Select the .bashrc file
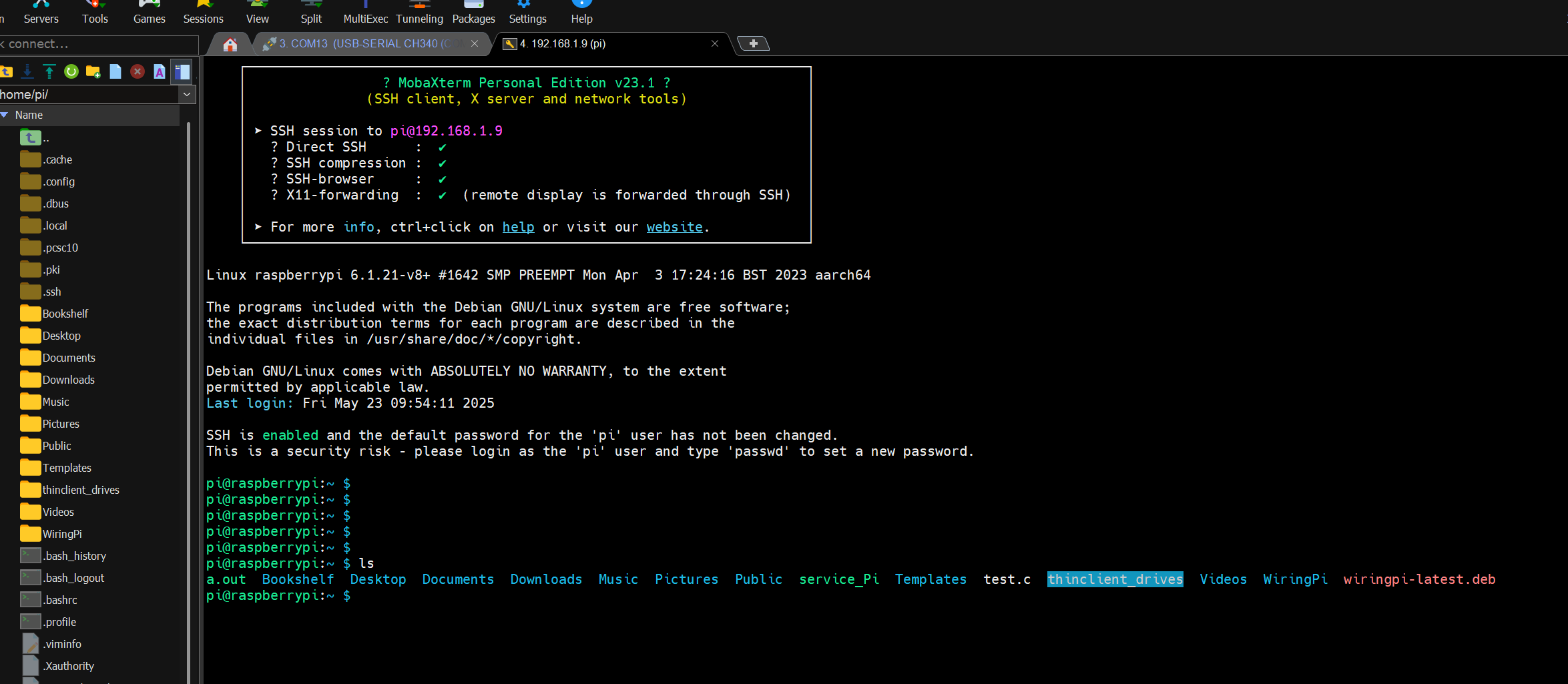This screenshot has width=1568, height=684. pyautogui.click(x=49, y=600)
